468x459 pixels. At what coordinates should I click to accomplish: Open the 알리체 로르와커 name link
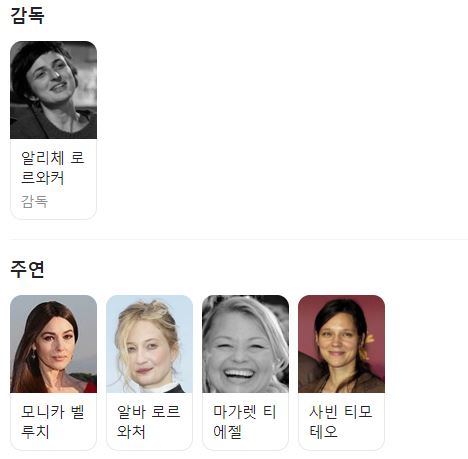click(53, 167)
